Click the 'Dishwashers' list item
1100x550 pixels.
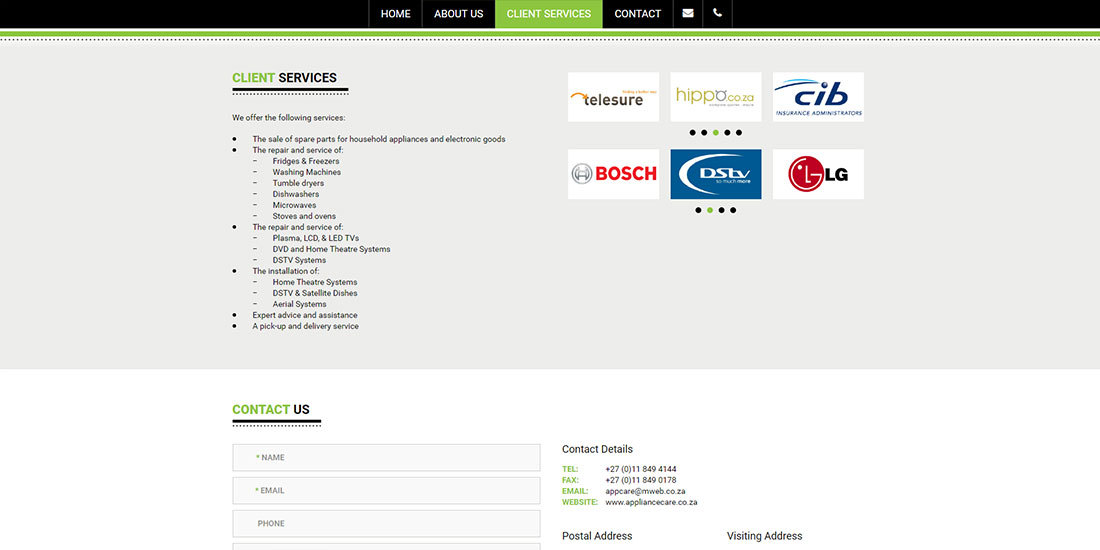(296, 194)
